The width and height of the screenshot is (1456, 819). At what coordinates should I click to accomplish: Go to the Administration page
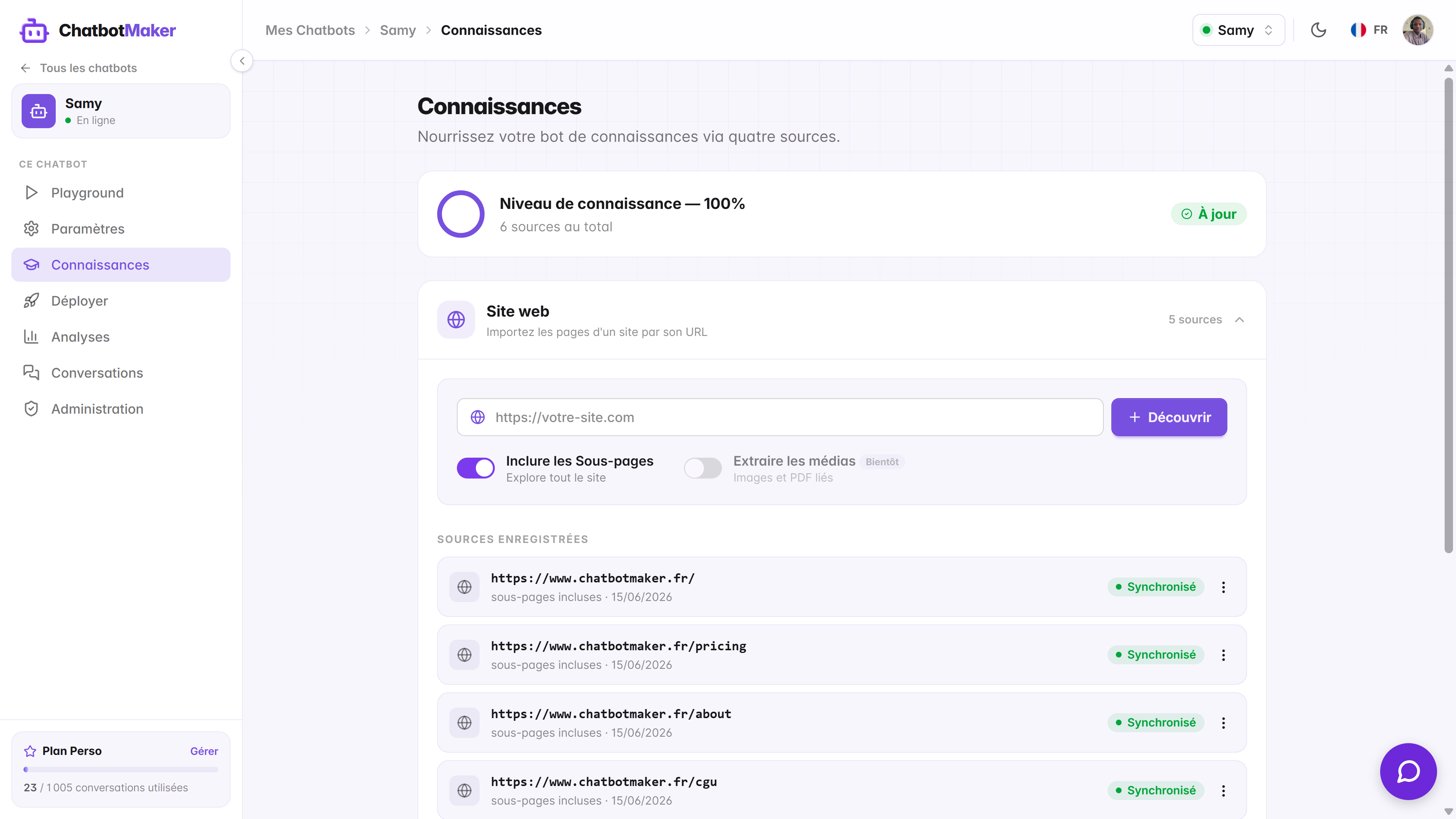click(x=121, y=409)
